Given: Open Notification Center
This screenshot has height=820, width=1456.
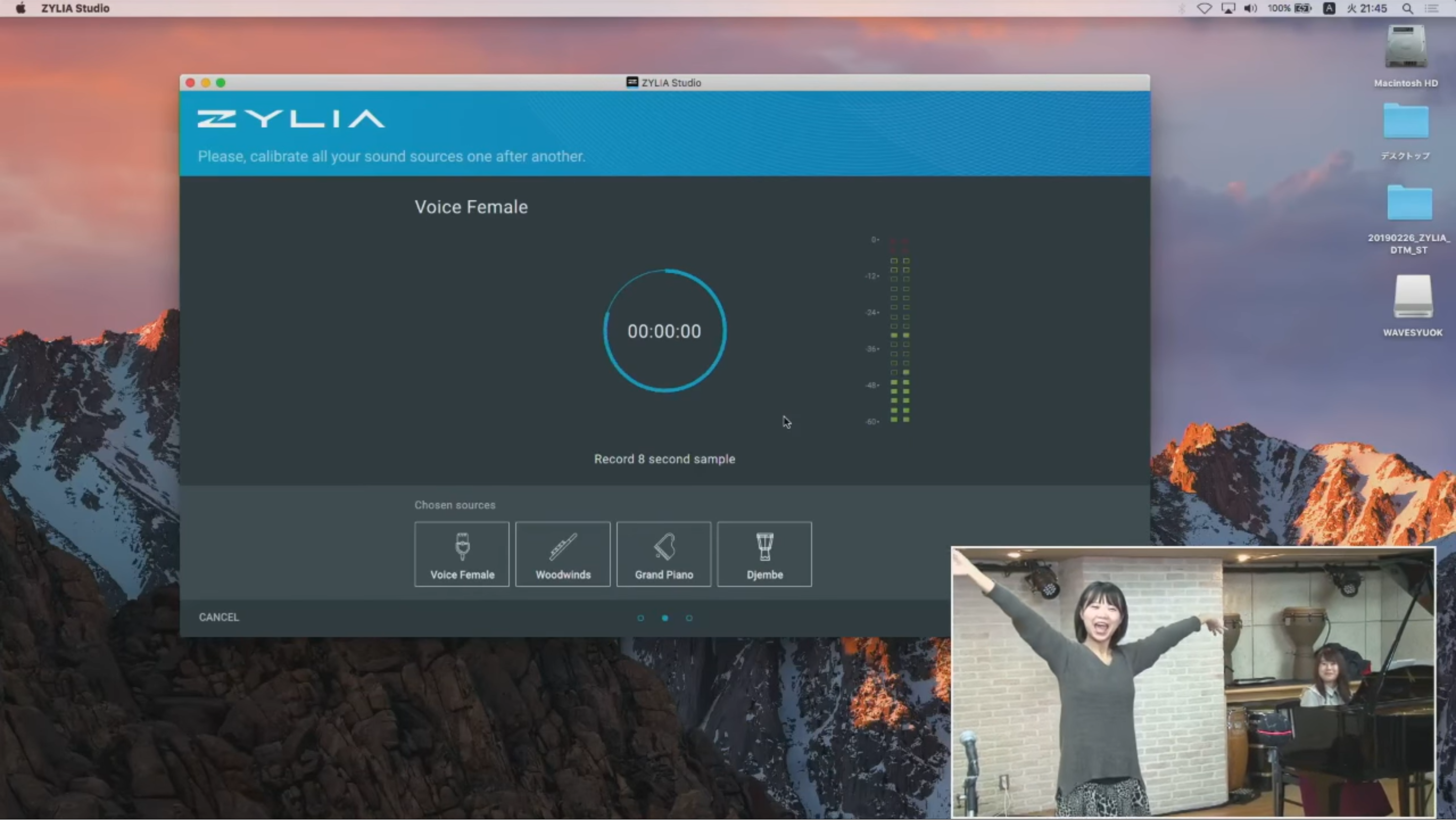Looking at the screenshot, I should click(x=1432, y=8).
